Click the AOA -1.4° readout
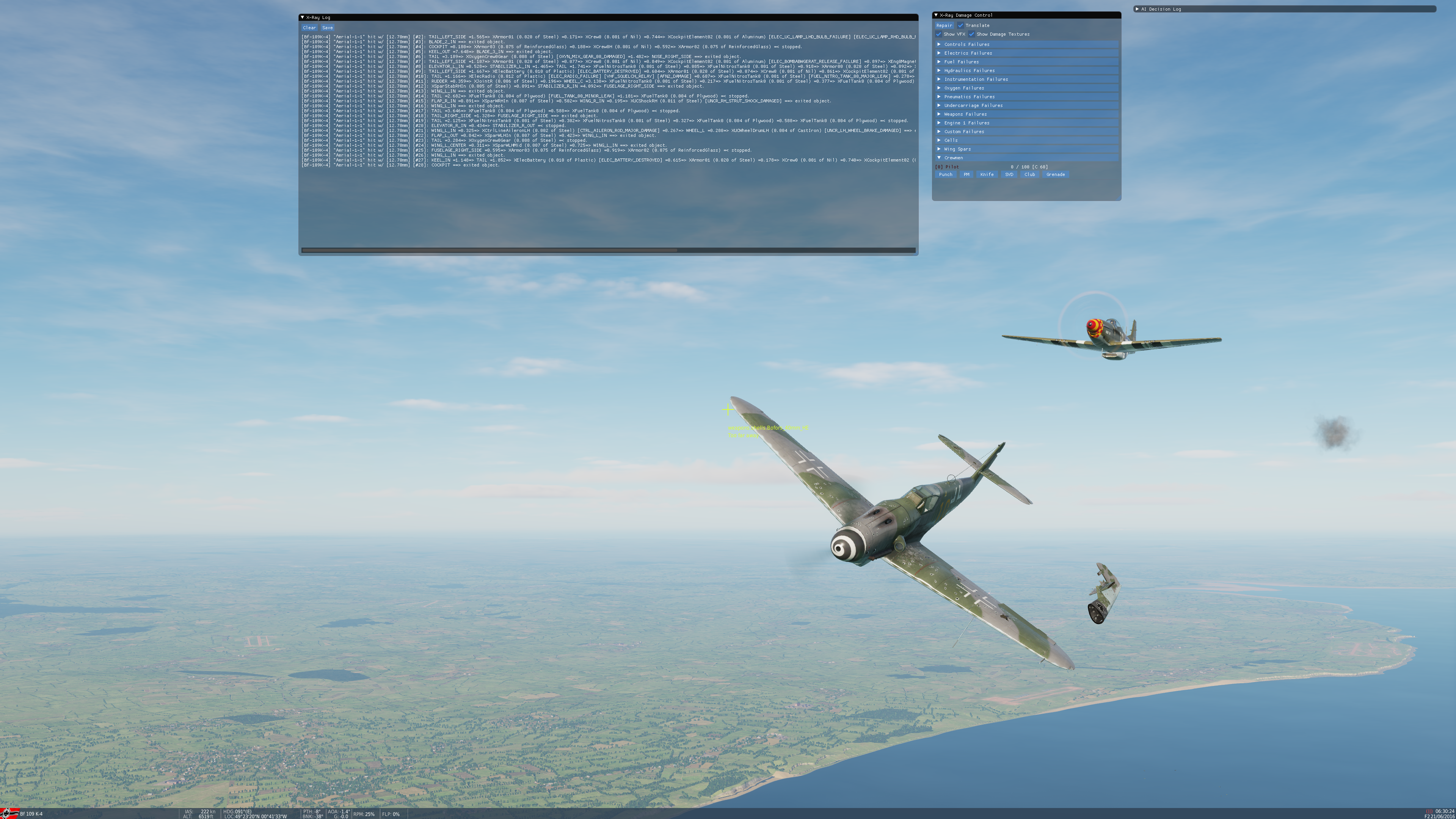This screenshot has height=819, width=1456. [x=339, y=812]
